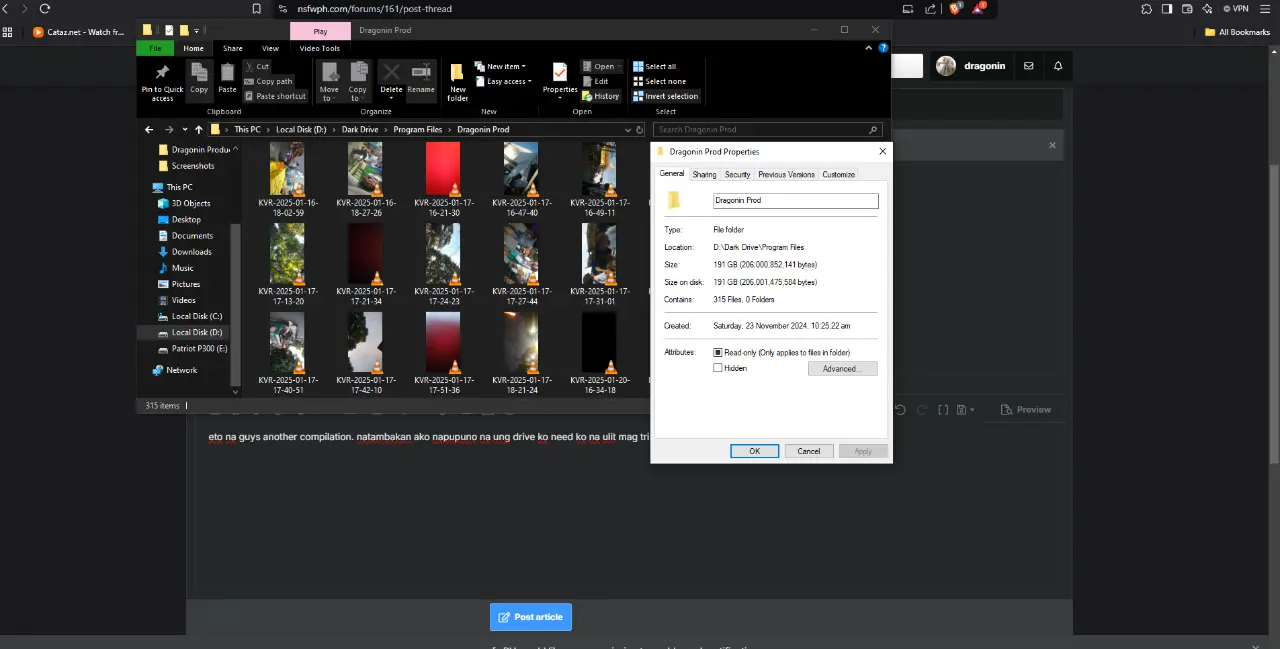Select Copy path in ribbon
Screen dimensions: 1280x649
click(x=268, y=81)
